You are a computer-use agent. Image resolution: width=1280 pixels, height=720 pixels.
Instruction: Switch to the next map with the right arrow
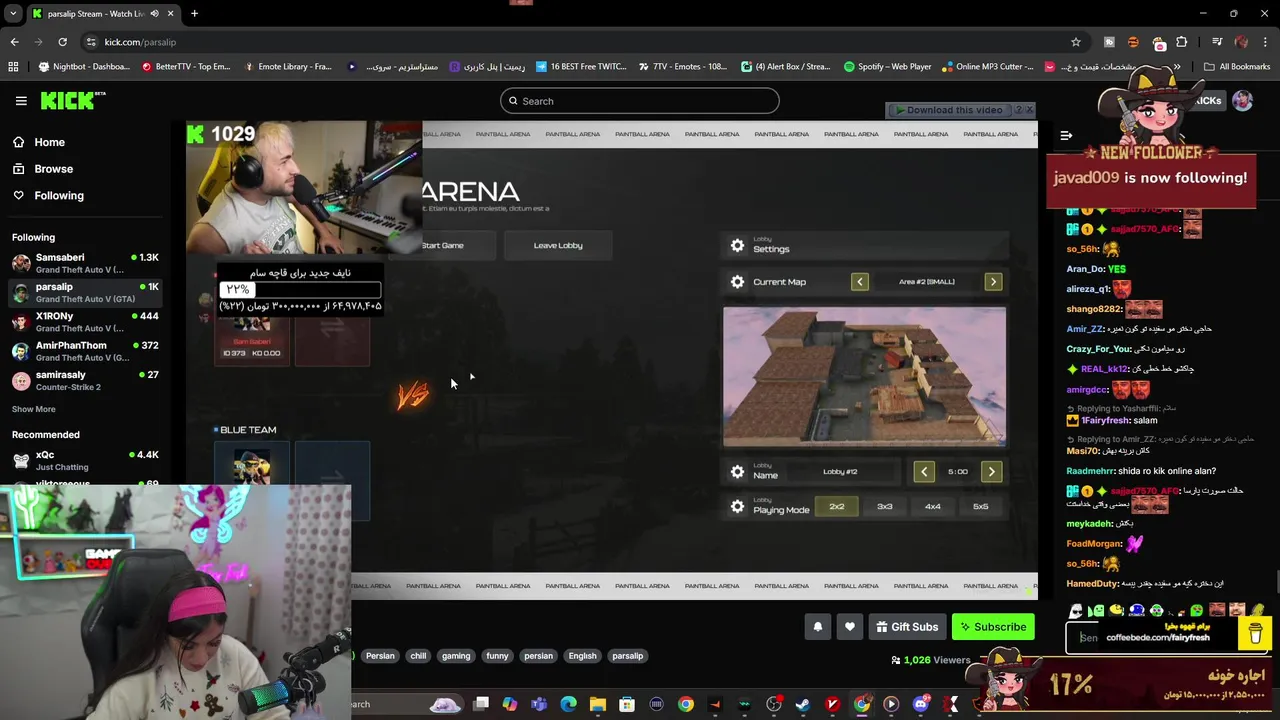click(x=993, y=282)
